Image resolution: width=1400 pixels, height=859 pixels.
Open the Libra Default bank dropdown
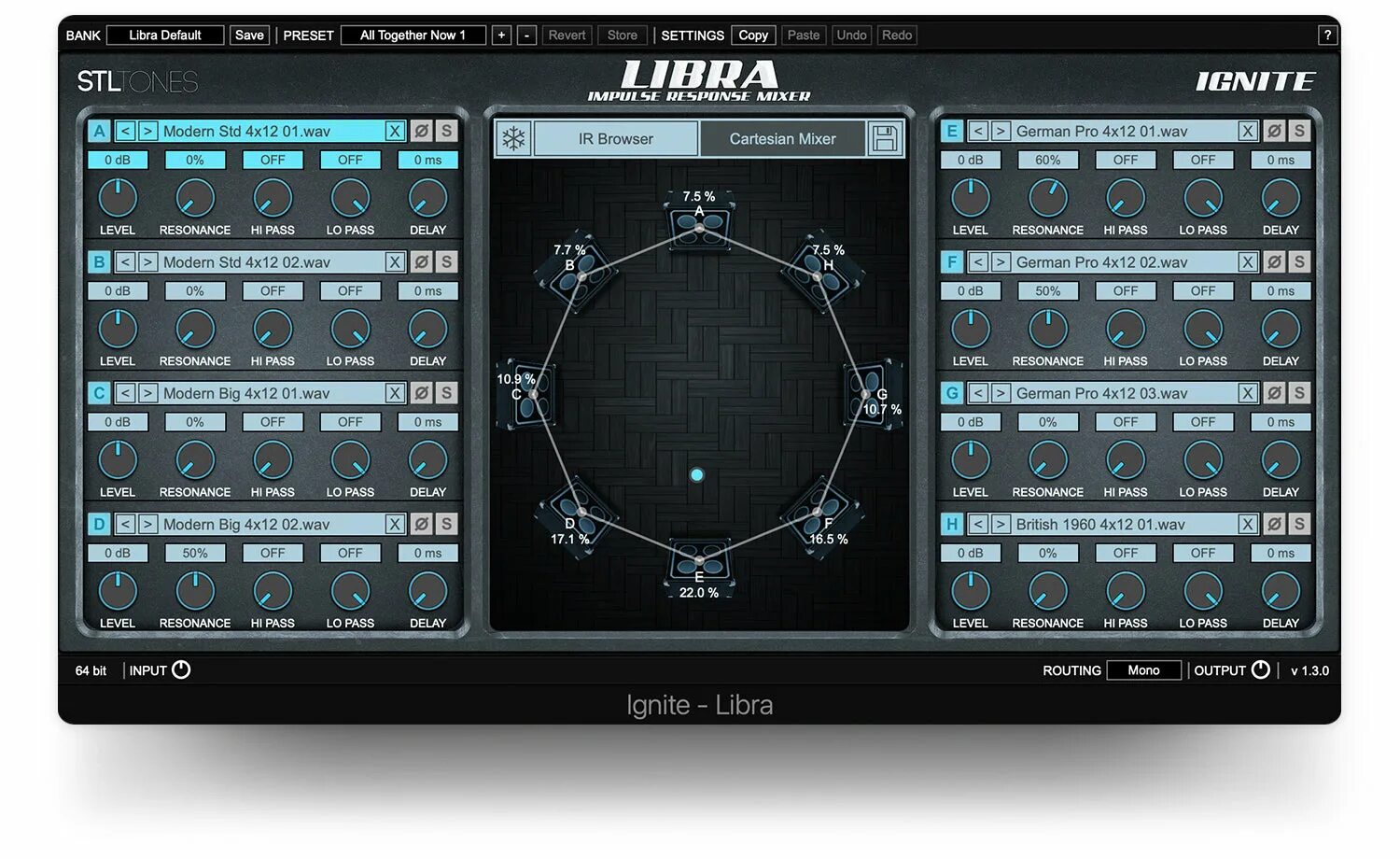[x=165, y=35]
